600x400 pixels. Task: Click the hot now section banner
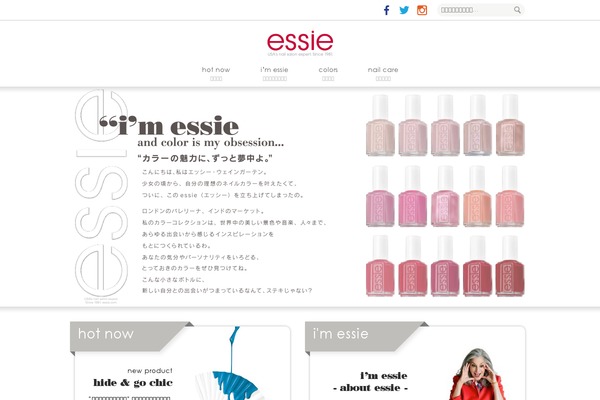click(130, 336)
